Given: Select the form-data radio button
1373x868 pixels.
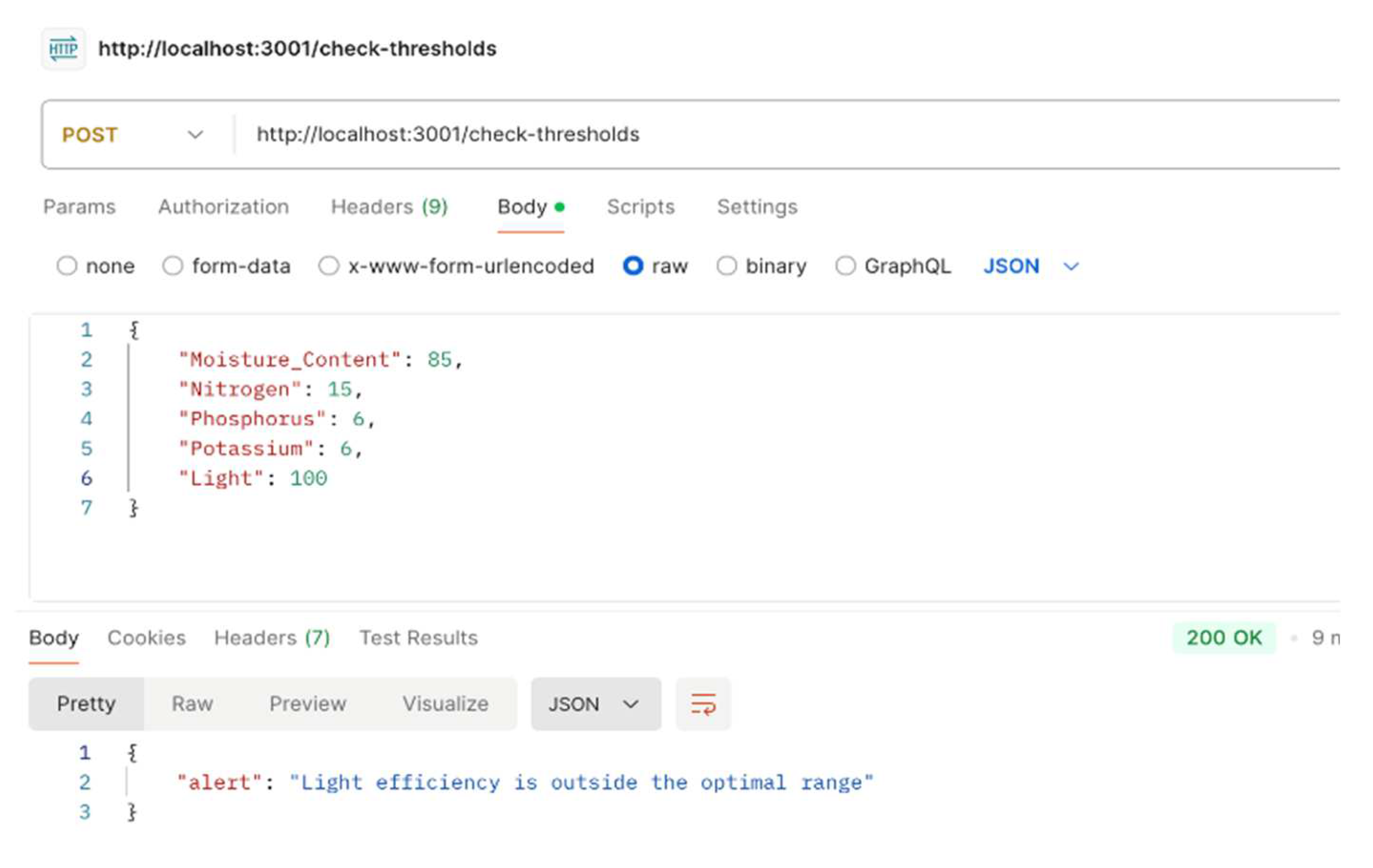Looking at the screenshot, I should pos(173,266).
